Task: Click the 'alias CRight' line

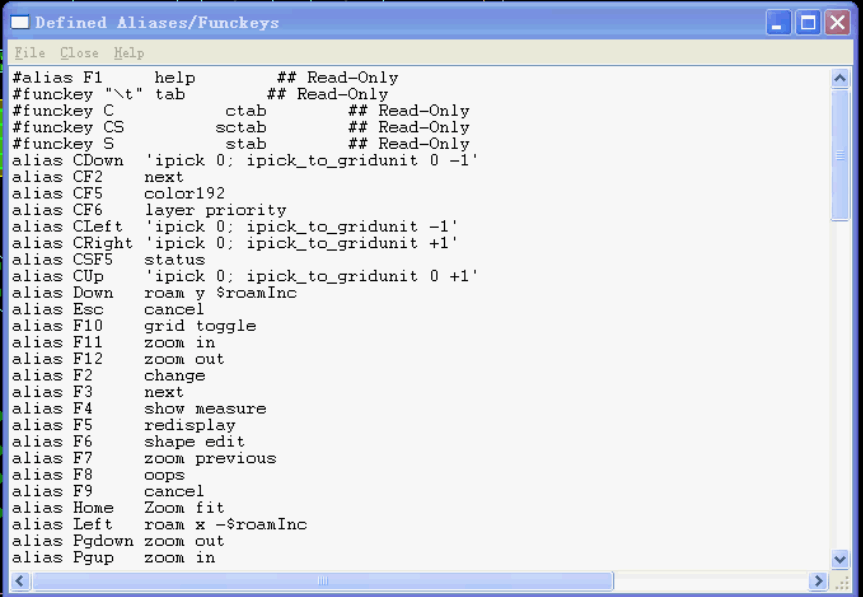Action: pyautogui.click(x=235, y=243)
